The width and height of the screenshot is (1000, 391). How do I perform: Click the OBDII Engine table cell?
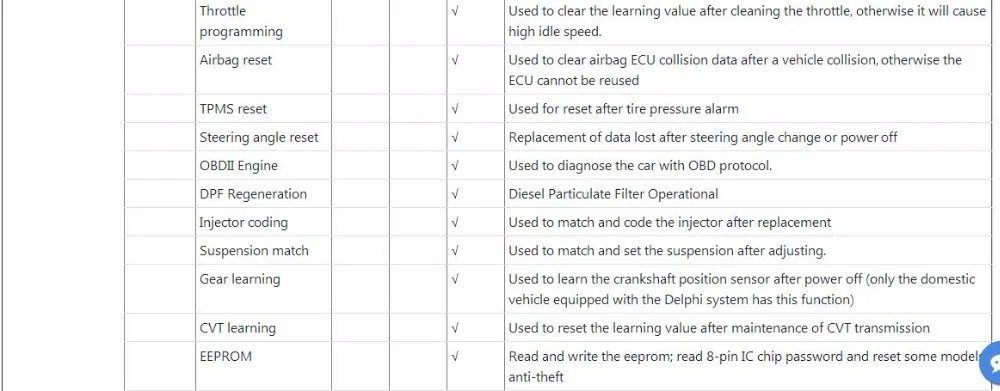tap(263, 166)
